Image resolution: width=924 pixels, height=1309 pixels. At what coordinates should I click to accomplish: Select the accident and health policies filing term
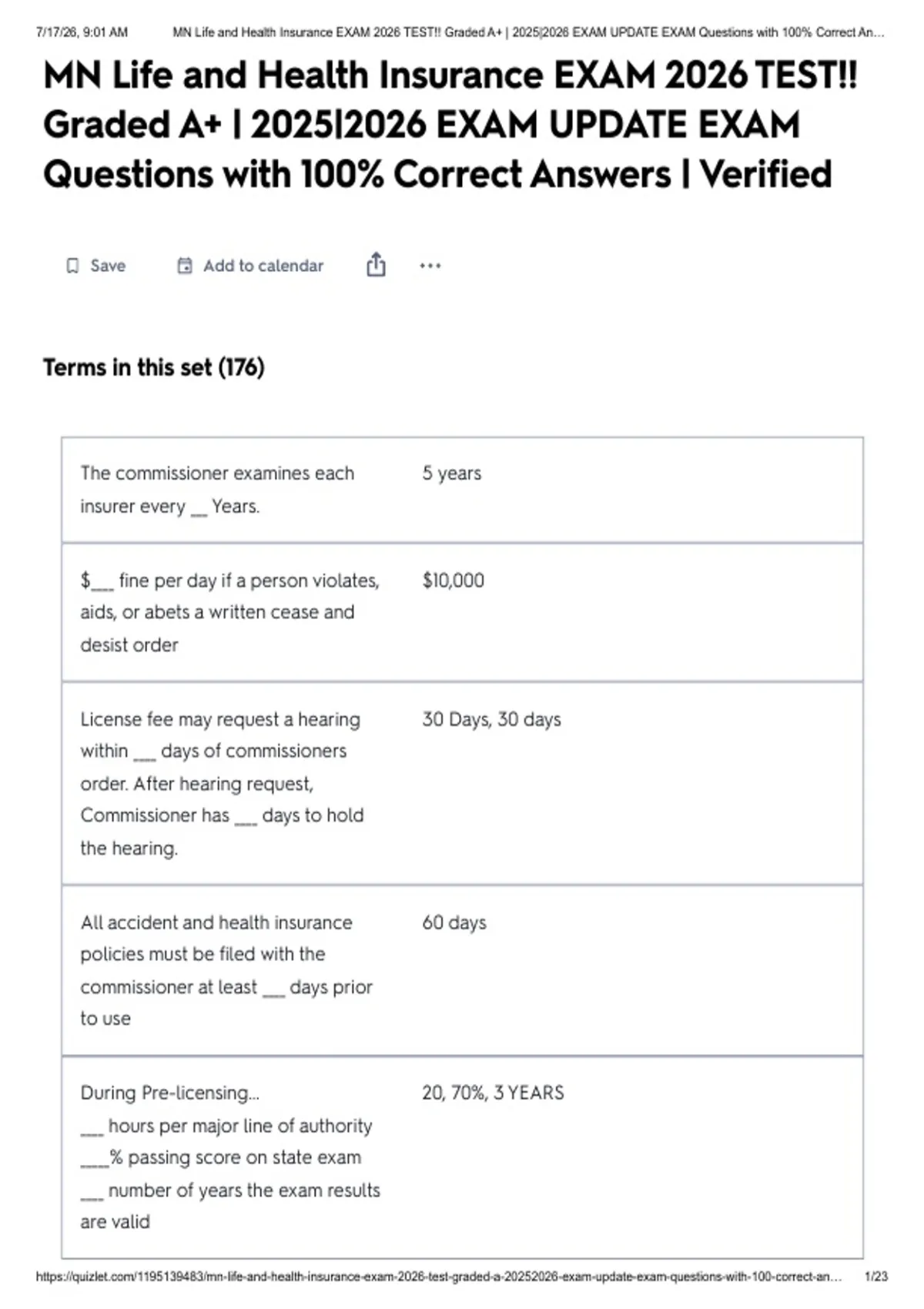tap(226, 970)
